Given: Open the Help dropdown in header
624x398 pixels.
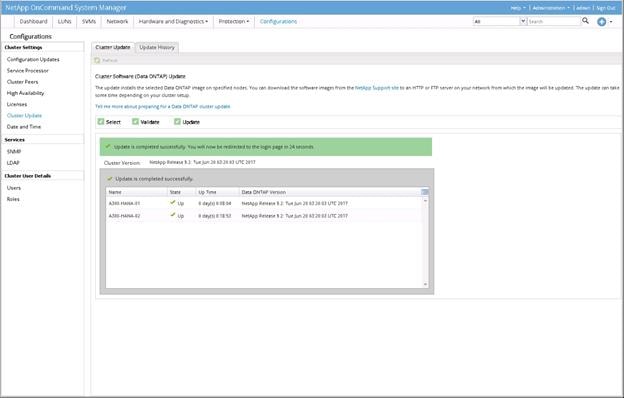Looking at the screenshot, I should [518, 8].
